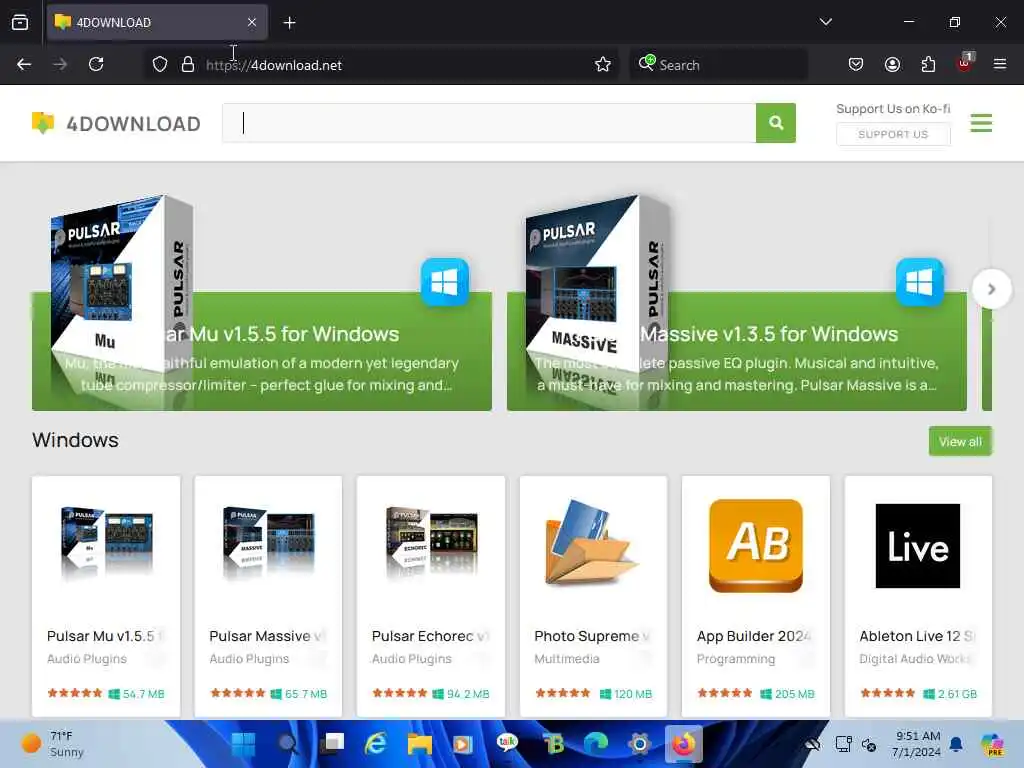1024x768 pixels.
Task: Click Programming category under App Builder
Action: pyautogui.click(x=735, y=659)
